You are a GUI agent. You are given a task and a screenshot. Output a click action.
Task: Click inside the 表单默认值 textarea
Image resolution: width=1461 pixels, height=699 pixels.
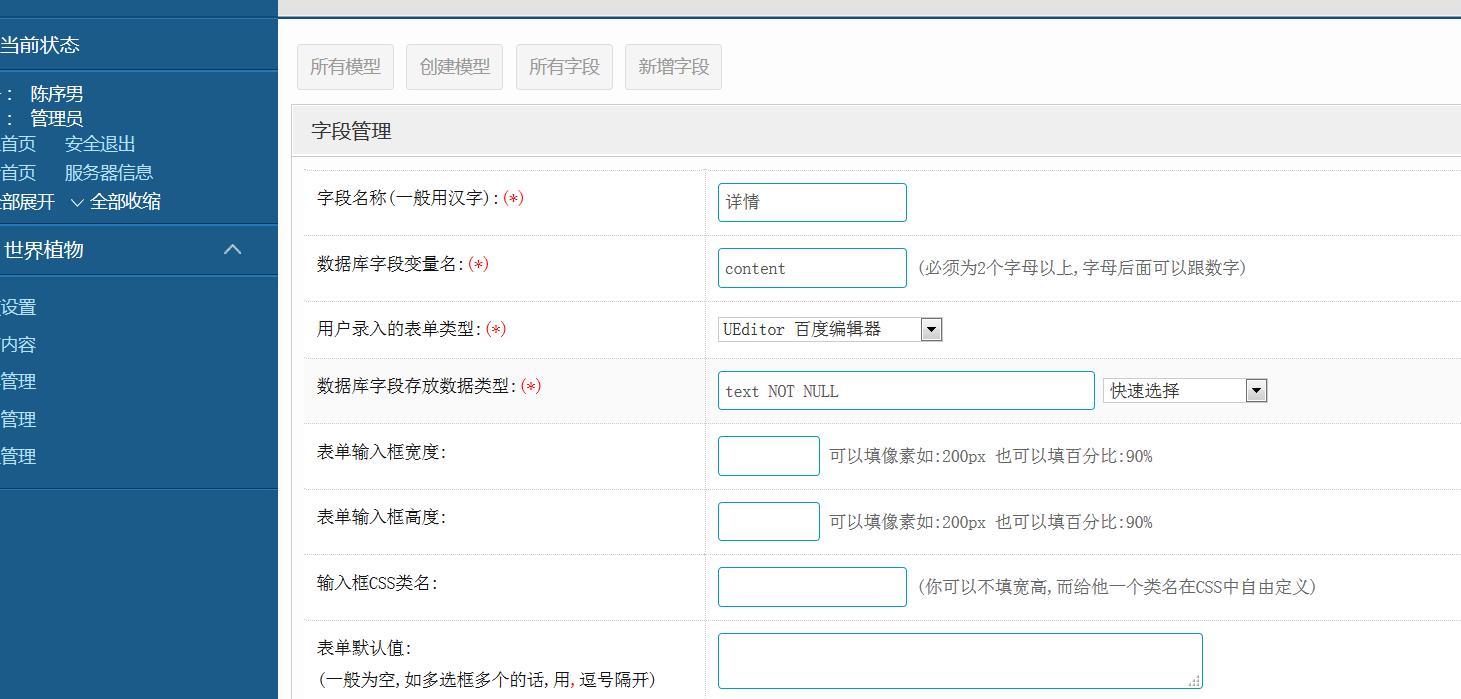pos(958,660)
